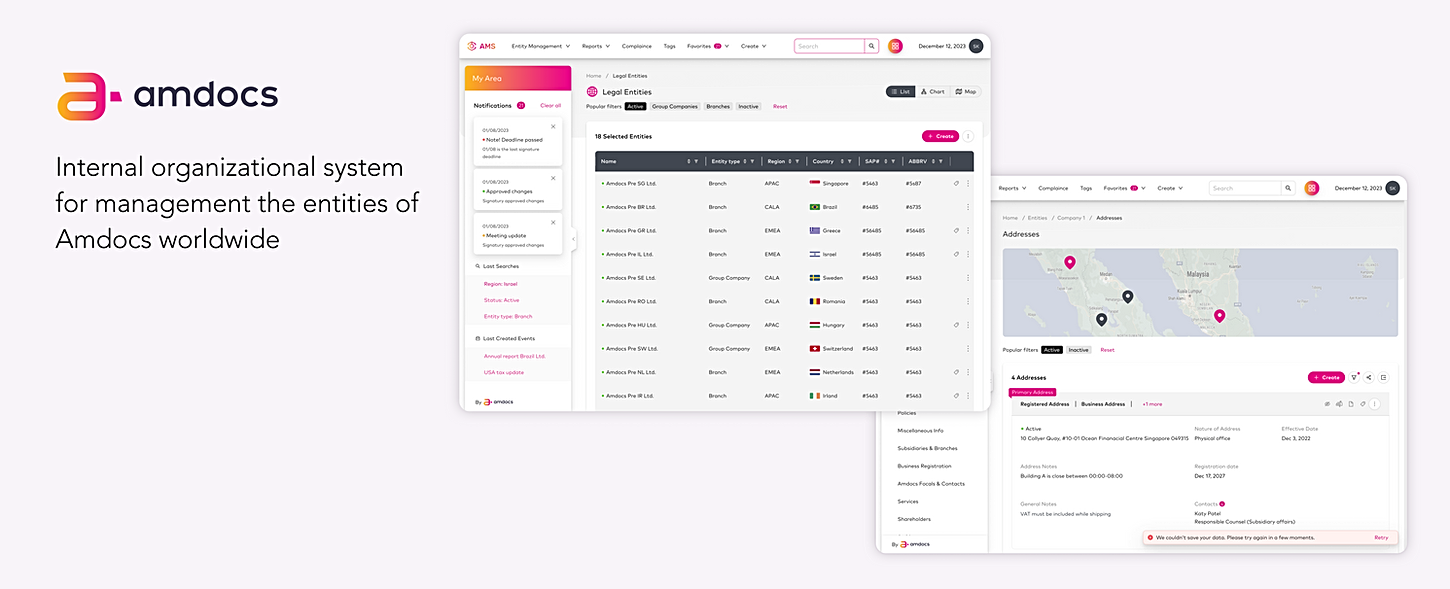The image size is (1450, 589).
Task: Open Subsidiaries & Branches in sidebar
Action: 927,448
